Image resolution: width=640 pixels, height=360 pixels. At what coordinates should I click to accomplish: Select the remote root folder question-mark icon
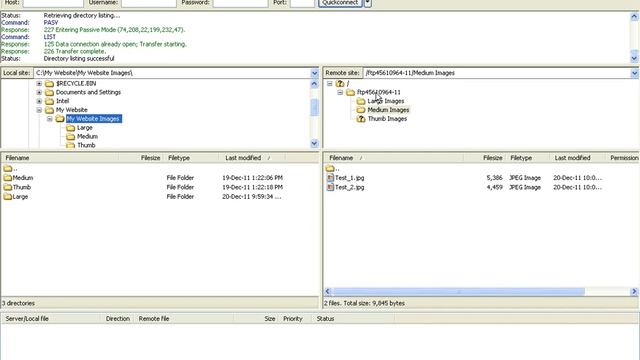(x=340, y=84)
